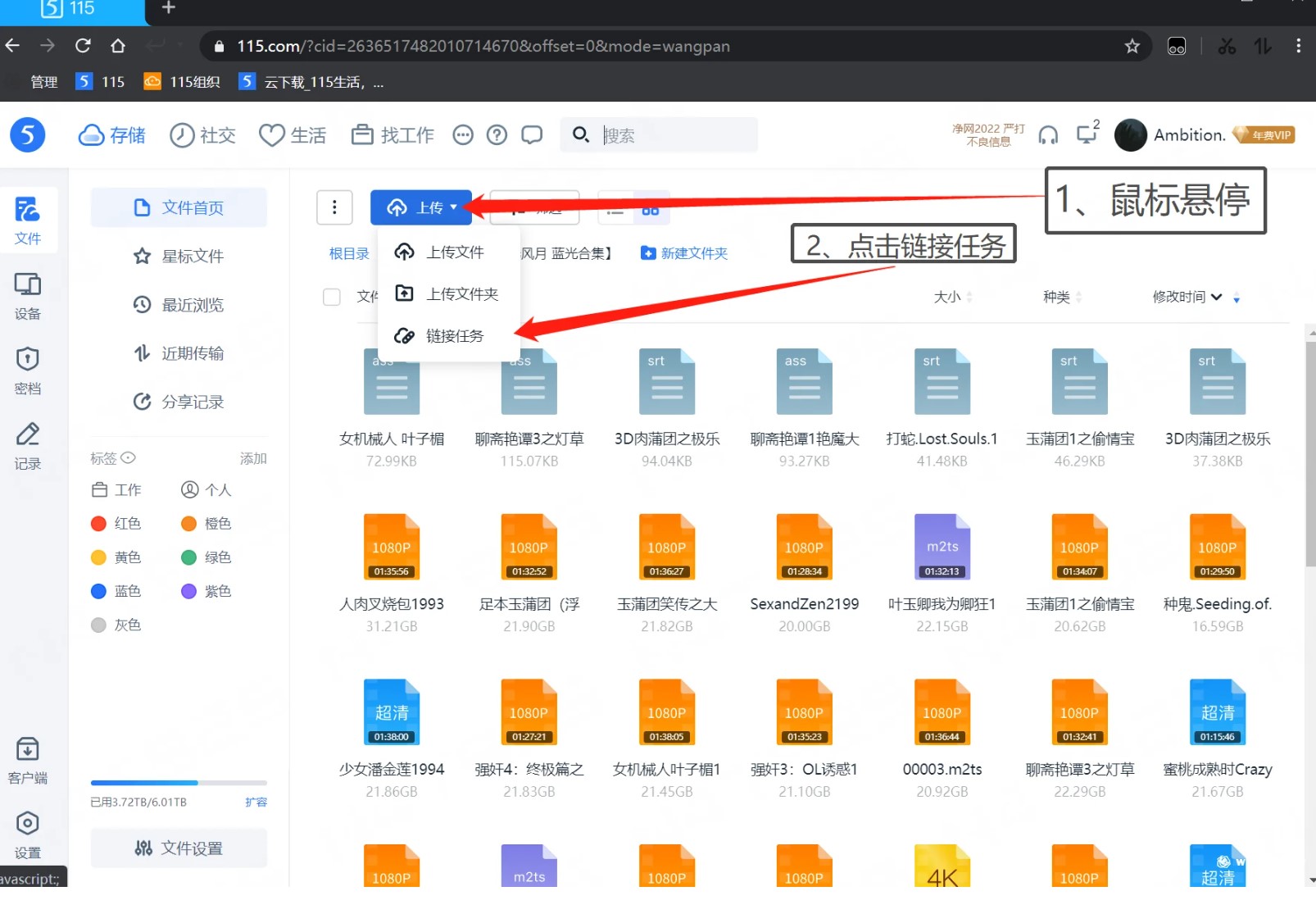Switch to list view icon
This screenshot has height=923, width=1316.
615,210
